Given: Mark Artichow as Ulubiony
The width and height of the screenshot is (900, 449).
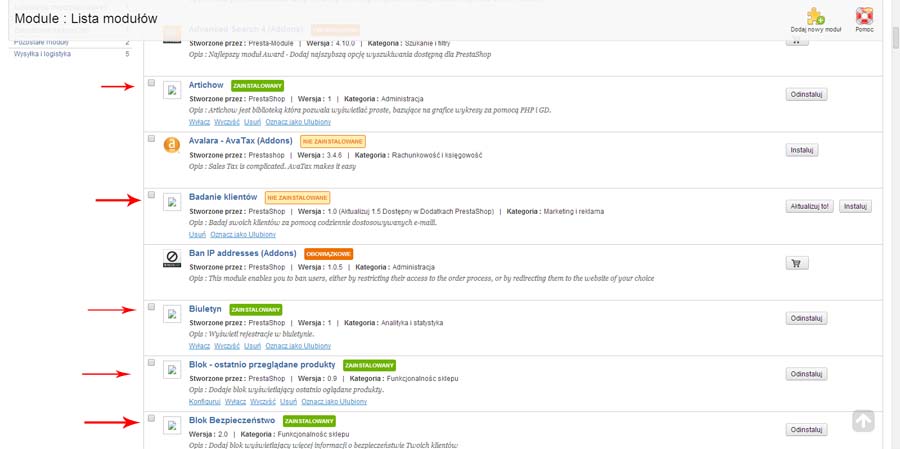Looking at the screenshot, I should coord(298,122).
